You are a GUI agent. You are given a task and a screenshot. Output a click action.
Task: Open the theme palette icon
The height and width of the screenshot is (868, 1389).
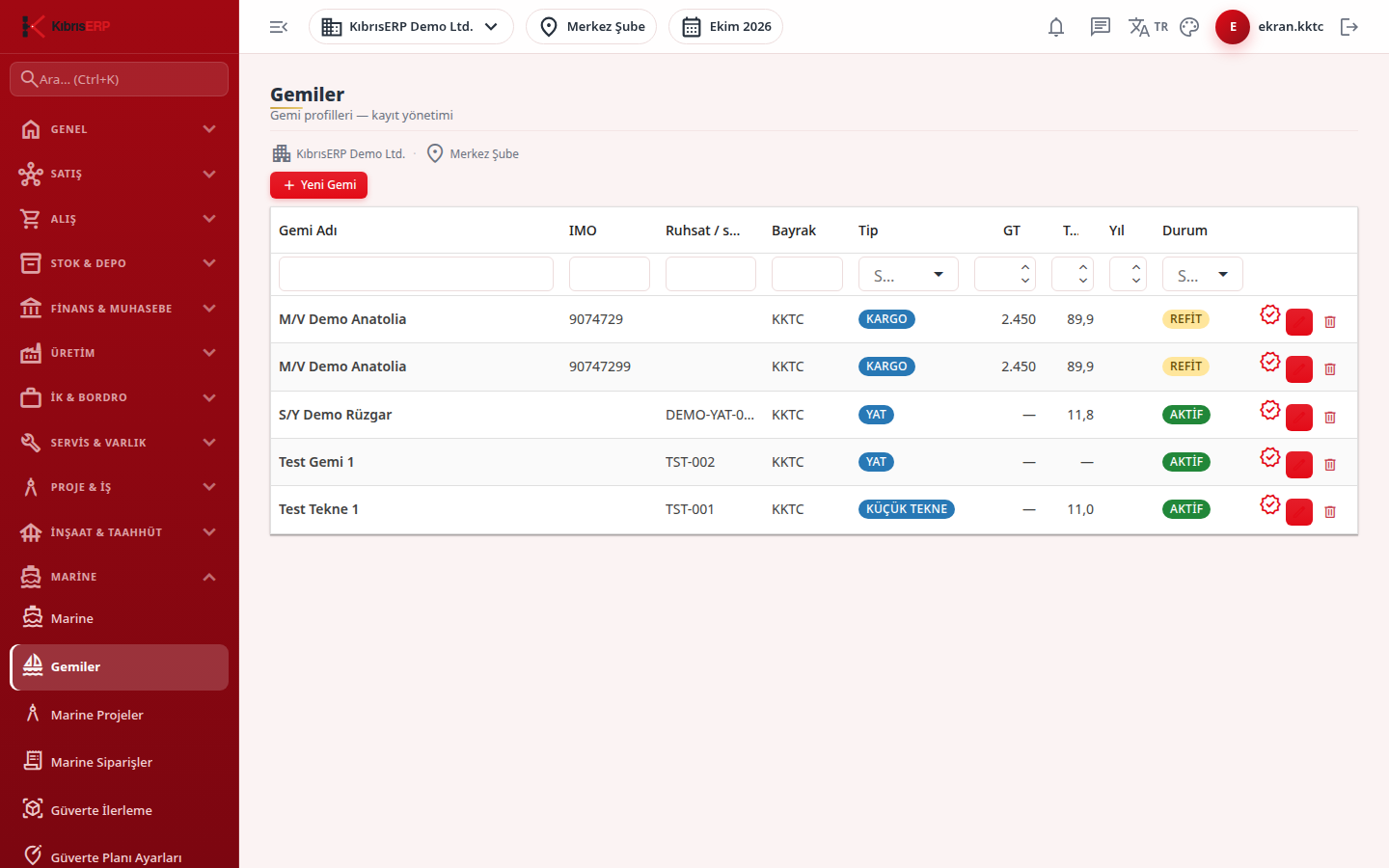[1189, 27]
